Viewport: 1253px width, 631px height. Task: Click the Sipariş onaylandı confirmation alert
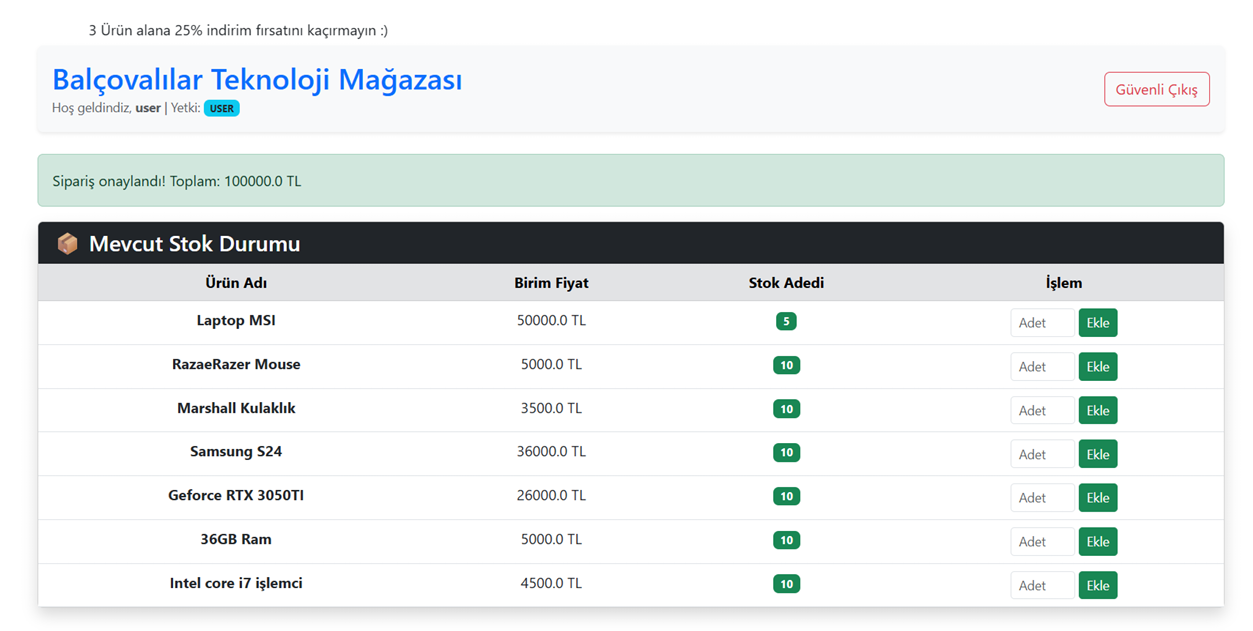630,181
